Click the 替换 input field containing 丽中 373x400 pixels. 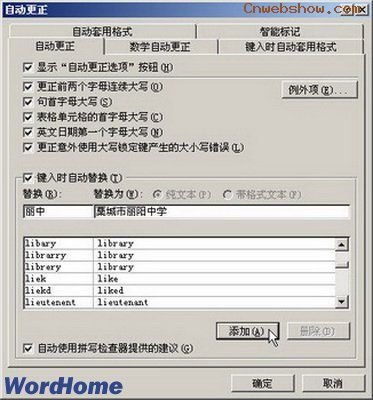[58, 212]
